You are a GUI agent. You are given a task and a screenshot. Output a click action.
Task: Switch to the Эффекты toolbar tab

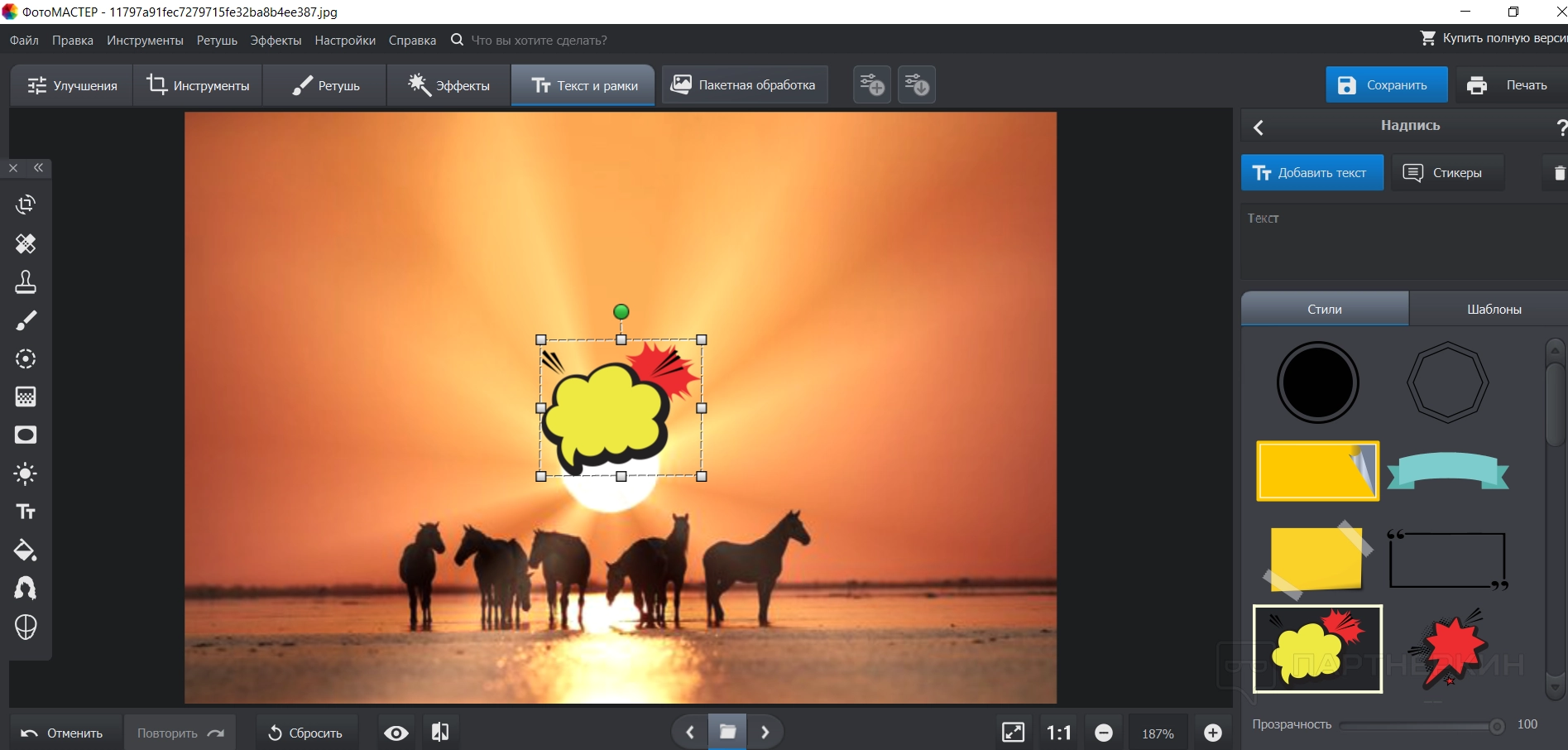448,85
